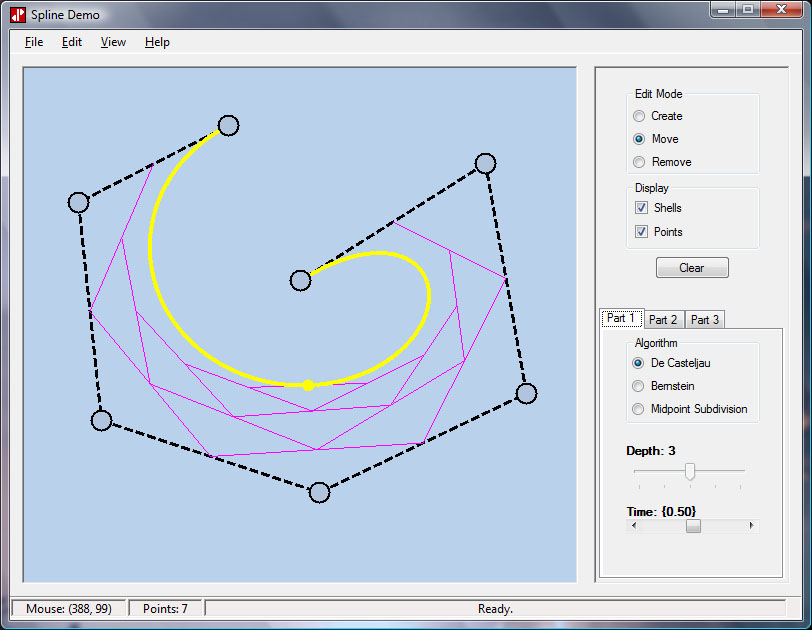Click the Spline Demo app icon in title bar

coord(18,15)
